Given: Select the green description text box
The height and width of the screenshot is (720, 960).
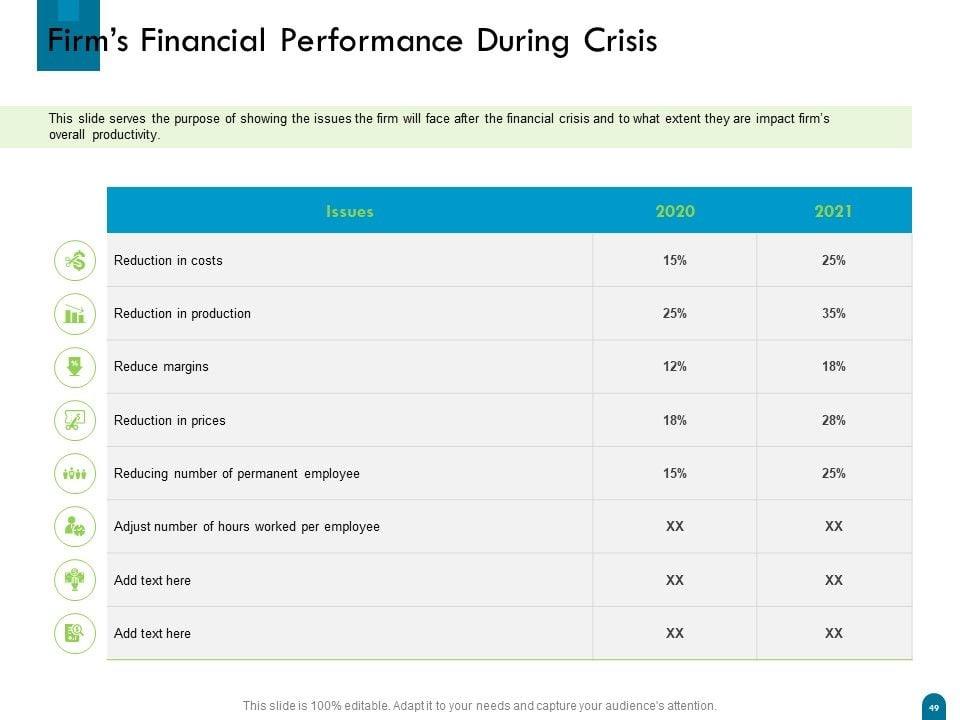Looking at the screenshot, I should tap(455, 127).
